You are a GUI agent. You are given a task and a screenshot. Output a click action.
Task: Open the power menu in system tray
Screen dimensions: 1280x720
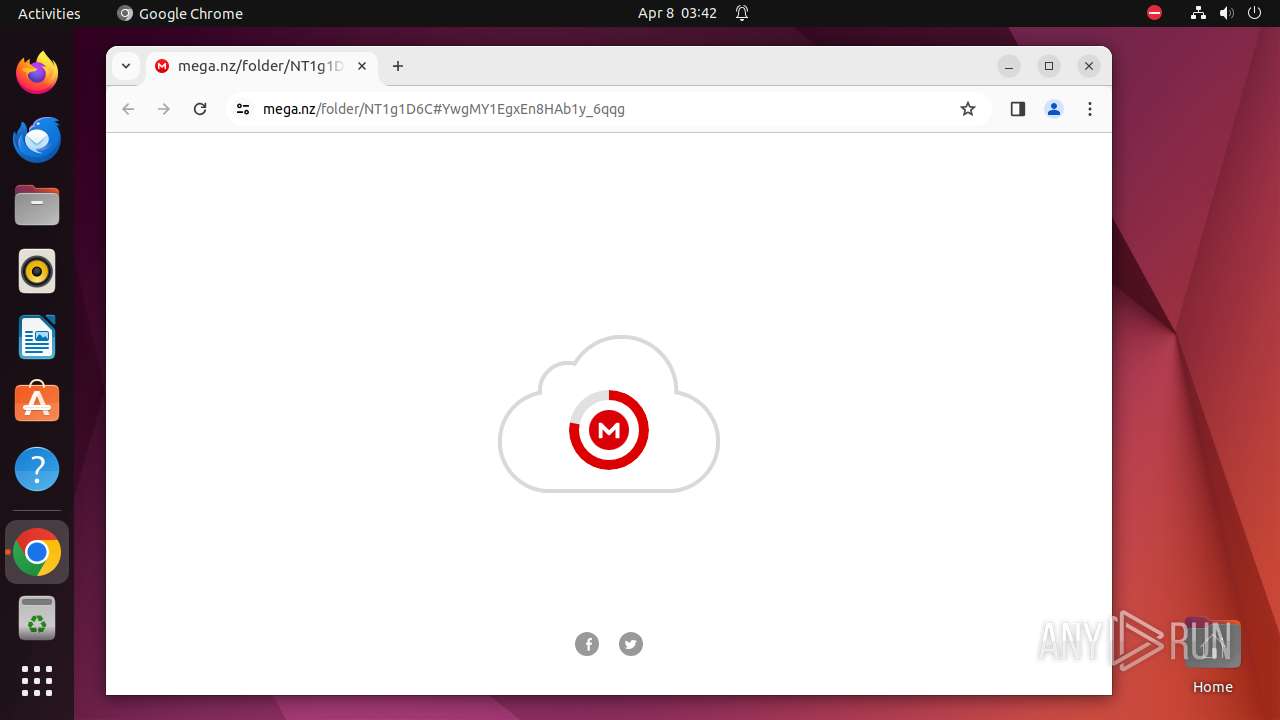(x=1254, y=13)
